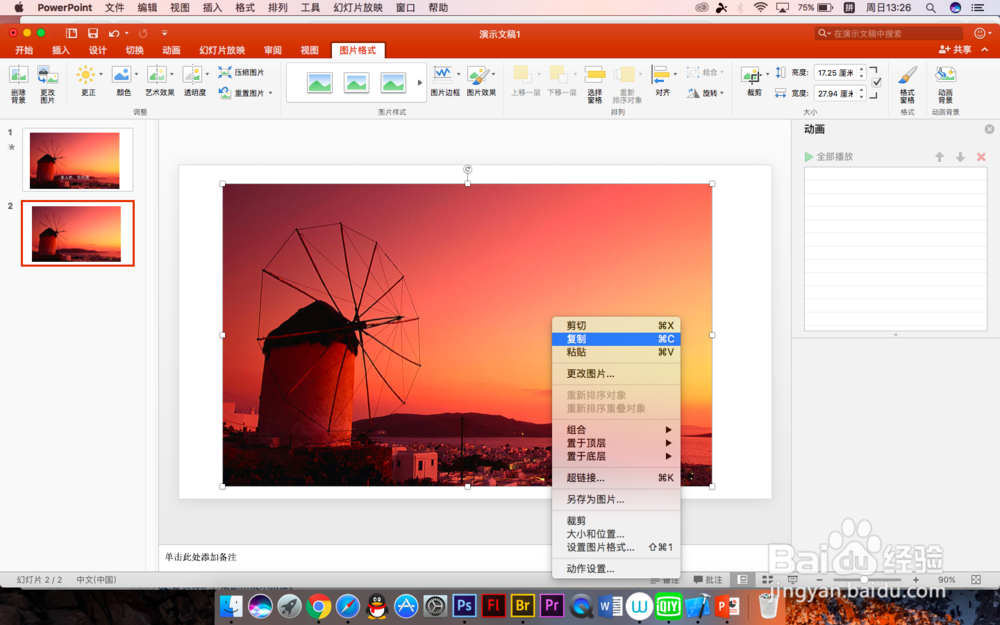This screenshot has height=625, width=1000.
Task: Expand the picture styles gallery arrow
Action: [420, 83]
